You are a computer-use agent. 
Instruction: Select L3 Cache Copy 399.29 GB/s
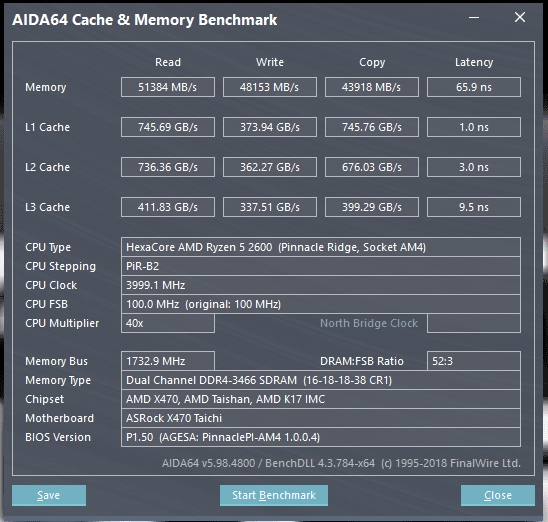pyautogui.click(x=372, y=207)
